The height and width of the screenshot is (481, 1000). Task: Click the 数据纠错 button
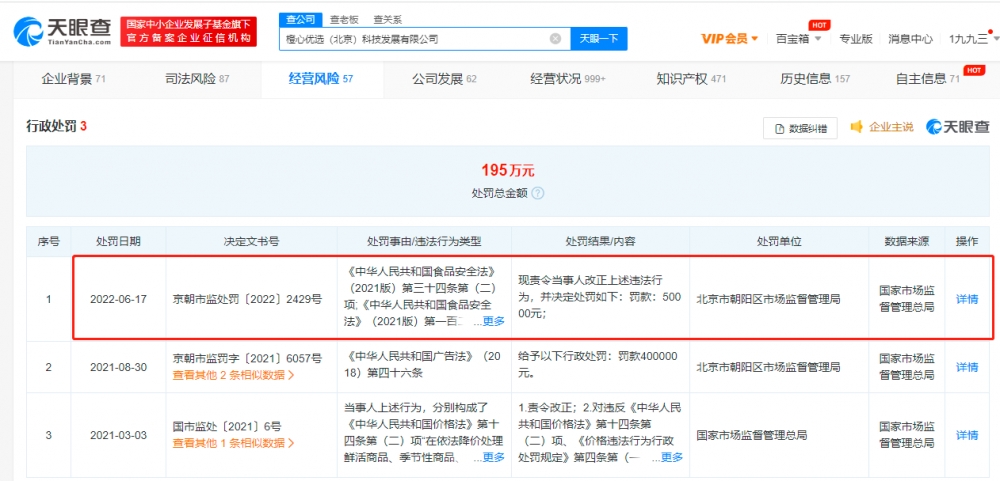pyautogui.click(x=800, y=128)
